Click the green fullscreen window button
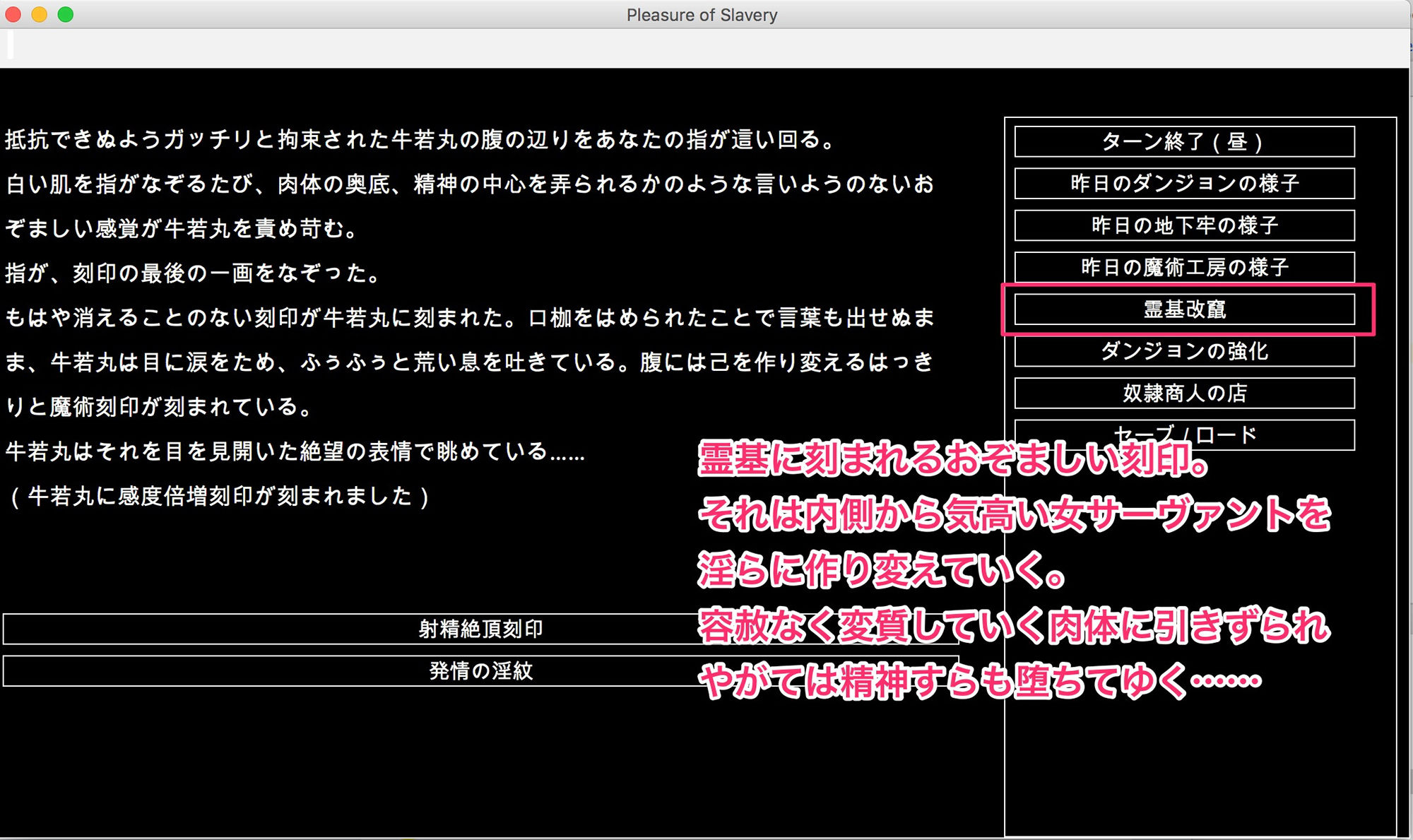Image resolution: width=1413 pixels, height=840 pixels. click(66, 14)
